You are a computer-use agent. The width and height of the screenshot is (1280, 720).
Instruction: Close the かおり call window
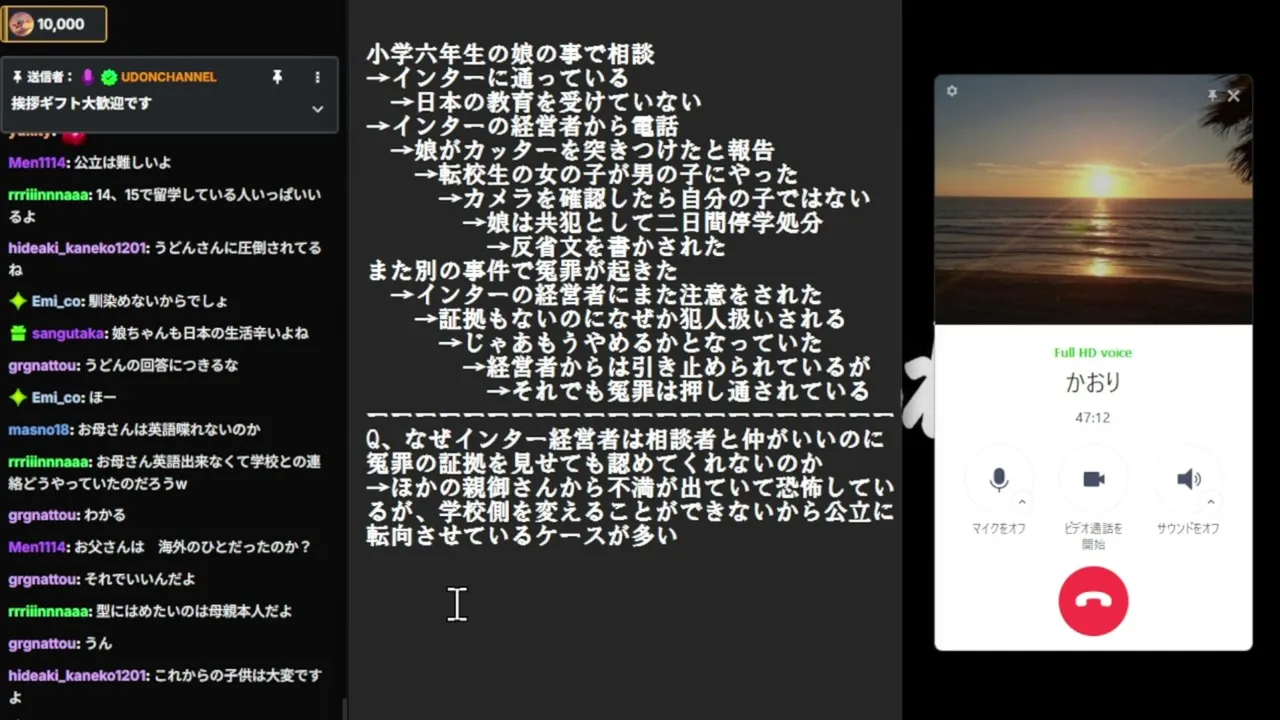coord(1234,95)
